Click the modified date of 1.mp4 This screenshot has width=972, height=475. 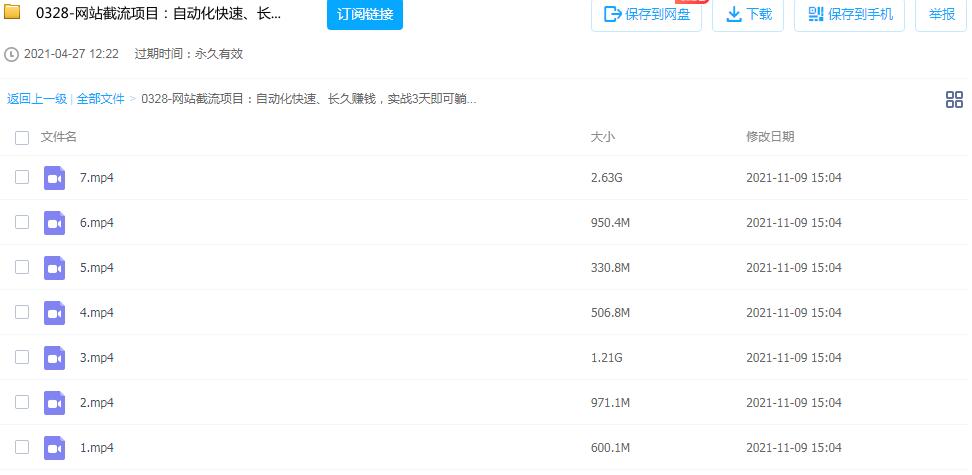pyautogui.click(x=793, y=448)
